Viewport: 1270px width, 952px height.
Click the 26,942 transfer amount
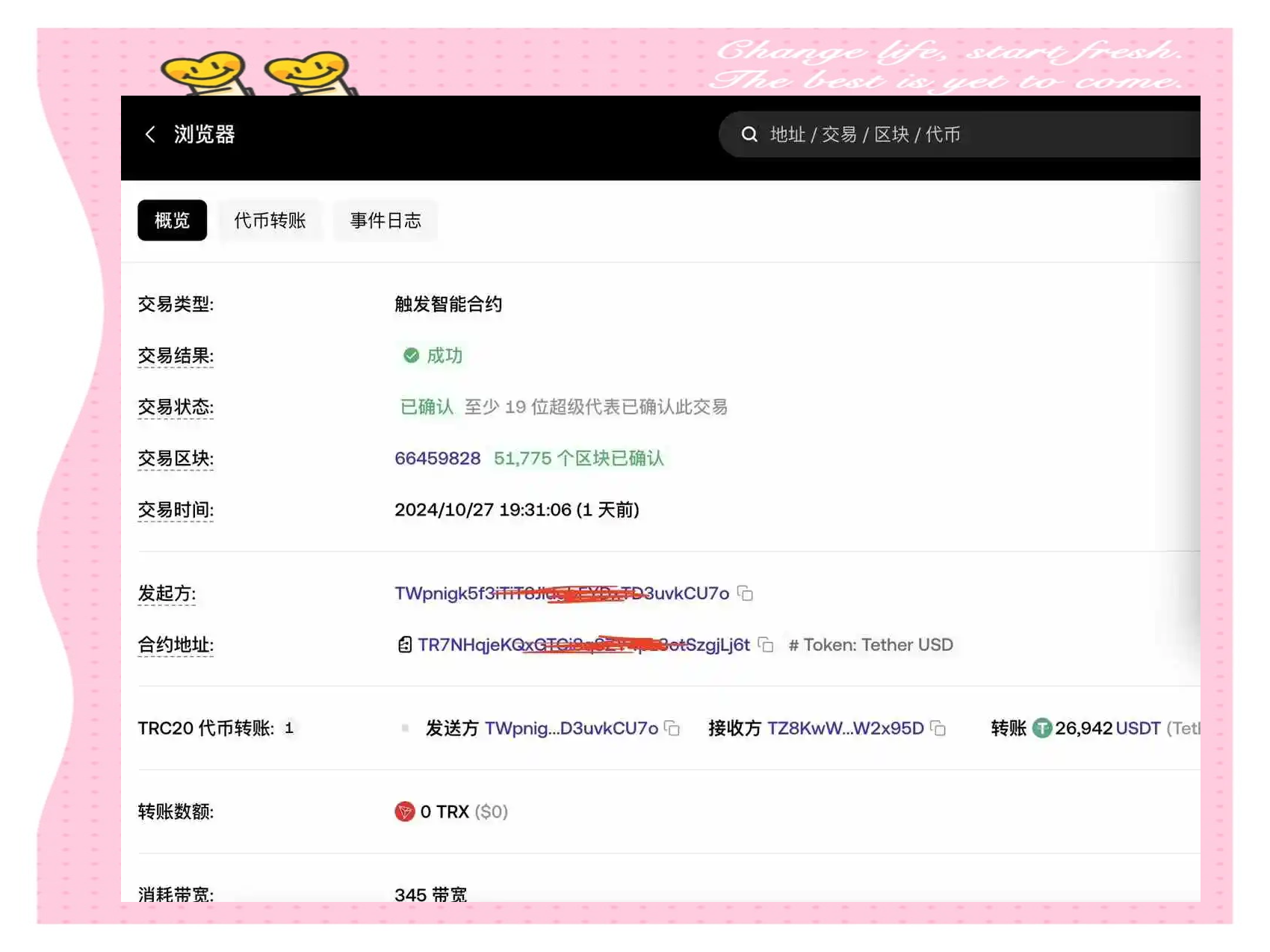tap(1084, 729)
